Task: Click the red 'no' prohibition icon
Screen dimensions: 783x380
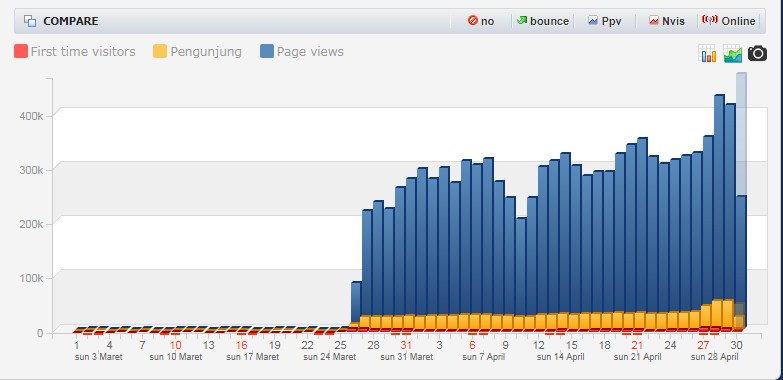Action: click(x=472, y=20)
